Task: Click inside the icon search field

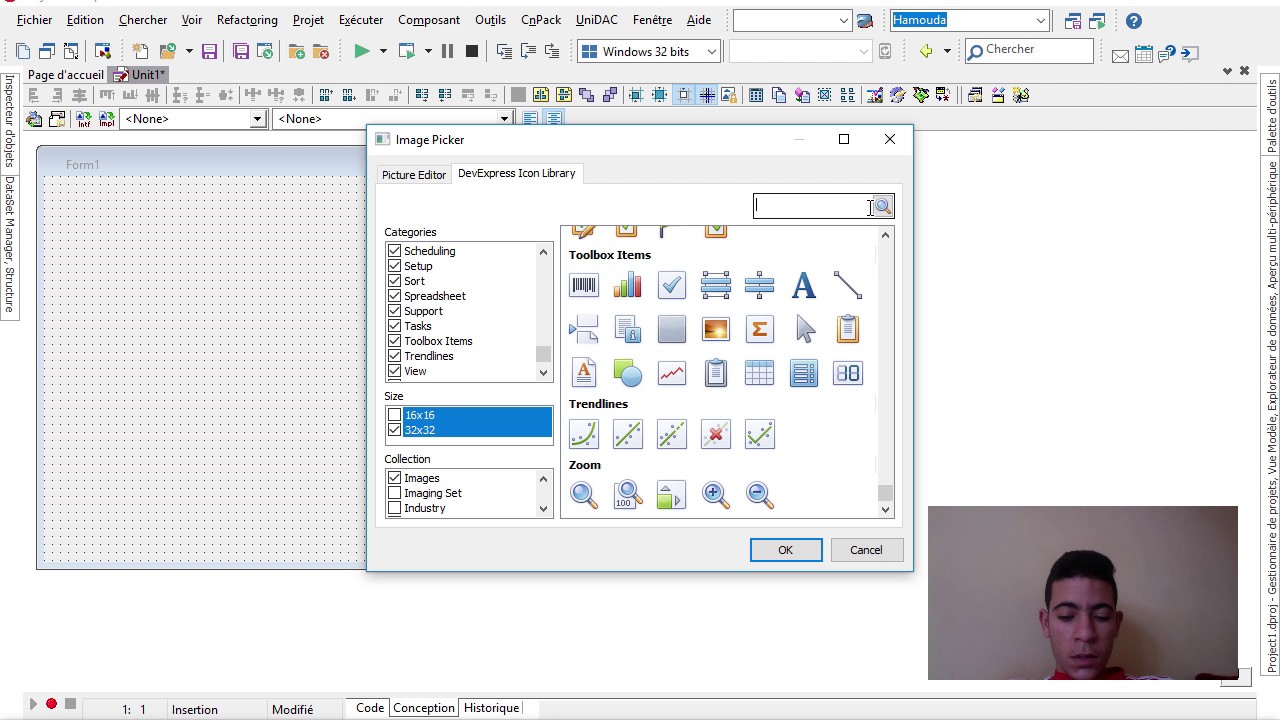Action: click(810, 206)
